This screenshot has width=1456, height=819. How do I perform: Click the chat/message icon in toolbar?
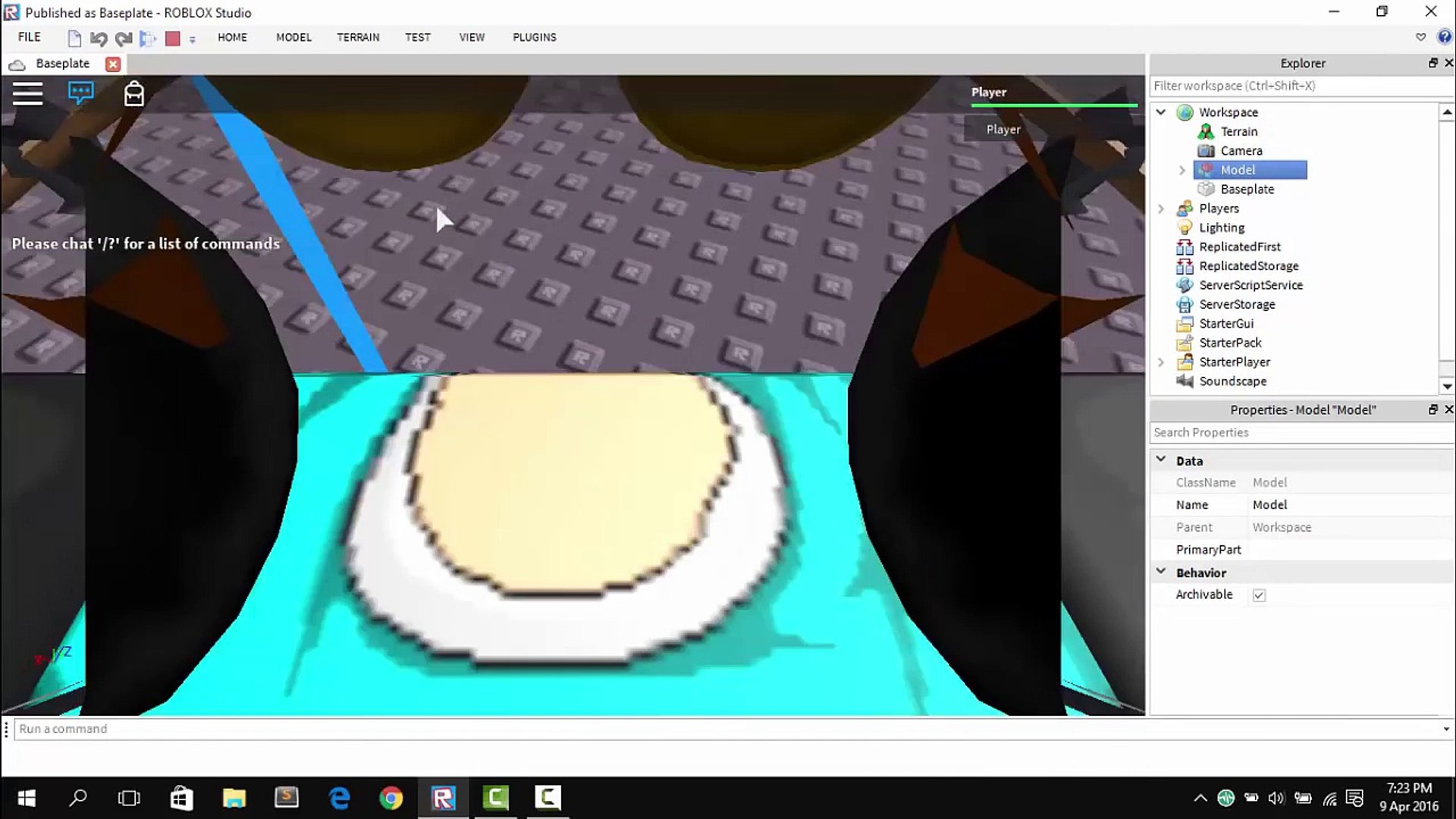(80, 93)
